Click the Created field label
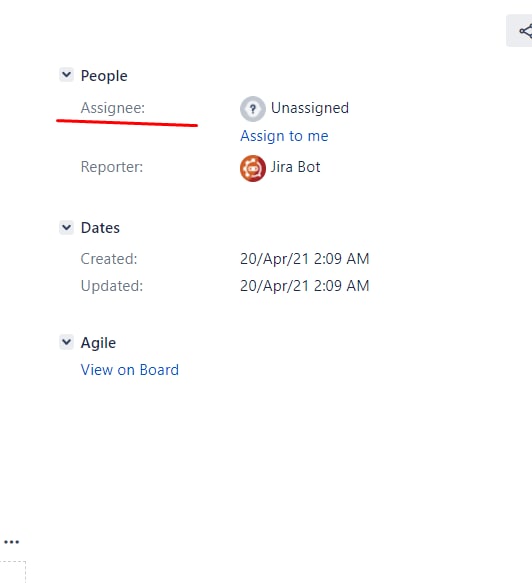This screenshot has width=532, height=583. 109,259
